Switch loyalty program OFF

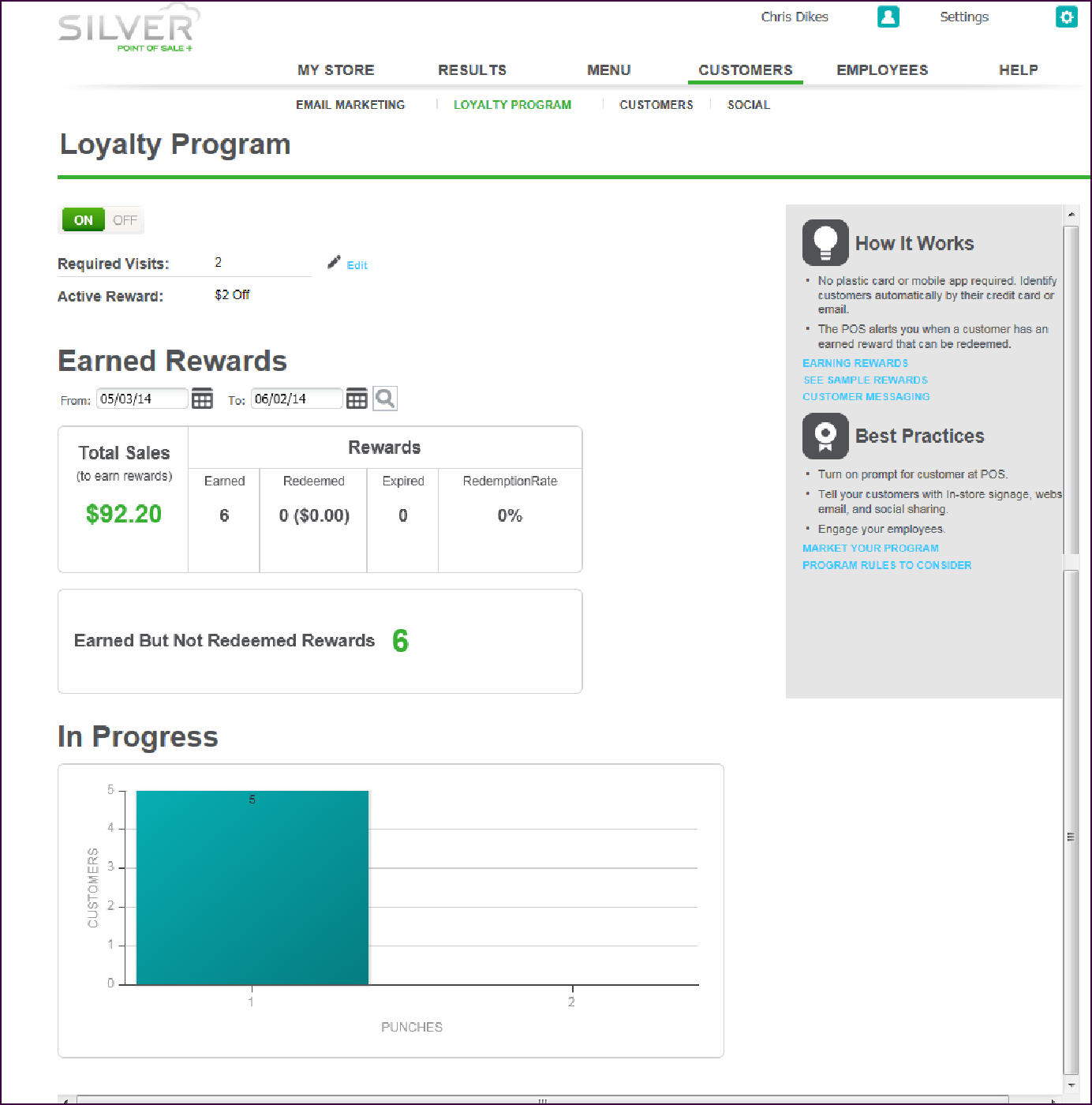coord(125,220)
